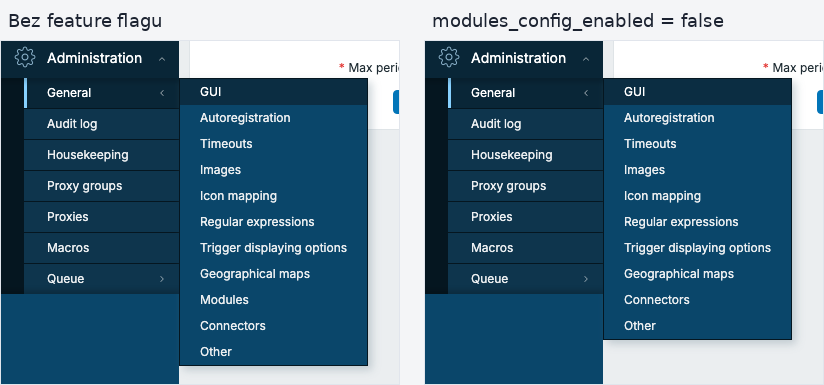Open Other in left screenshot submenu
Screen dimensions: 824x385
(273, 352)
